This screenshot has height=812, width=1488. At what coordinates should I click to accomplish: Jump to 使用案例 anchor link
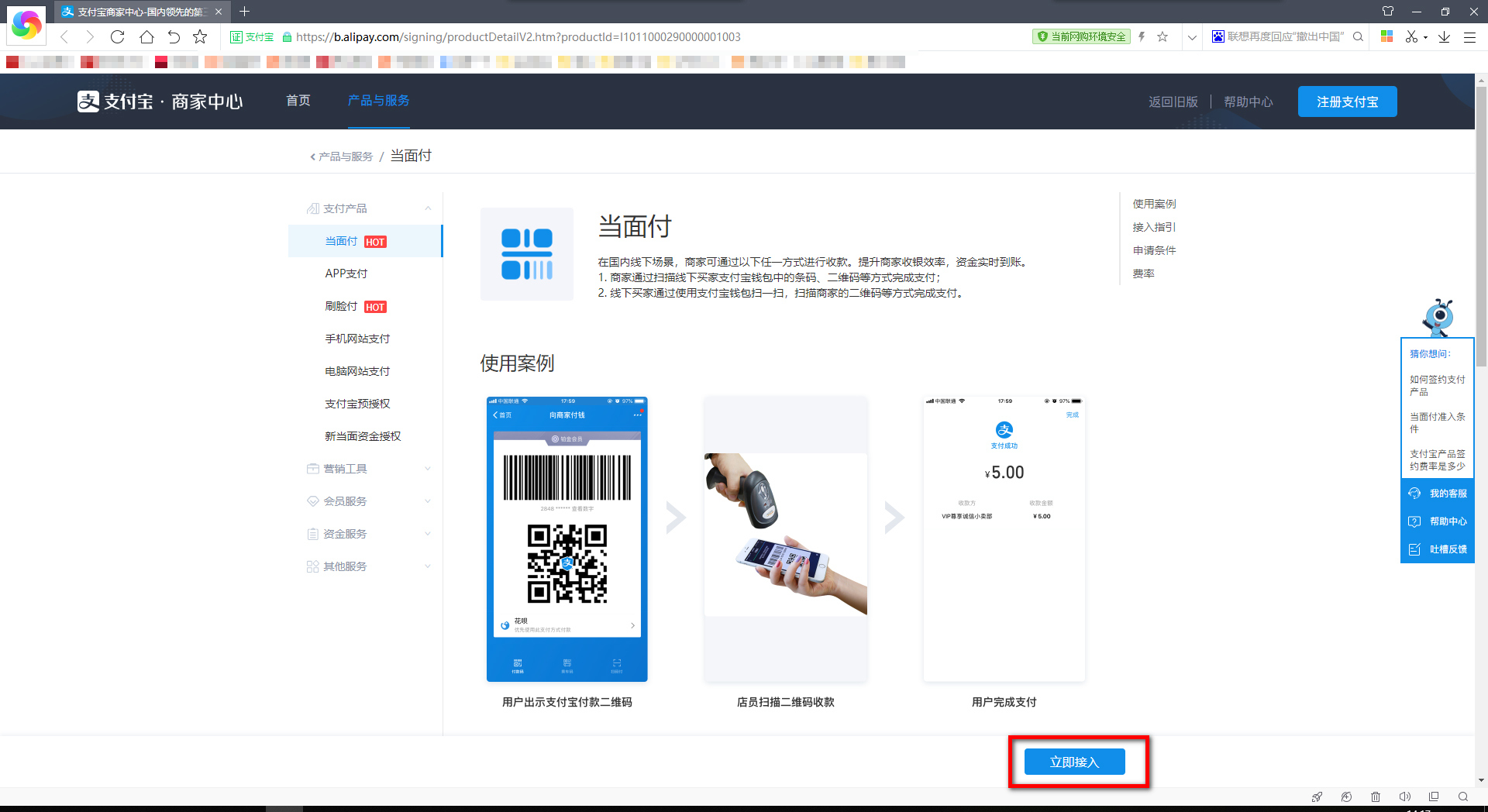[1154, 204]
